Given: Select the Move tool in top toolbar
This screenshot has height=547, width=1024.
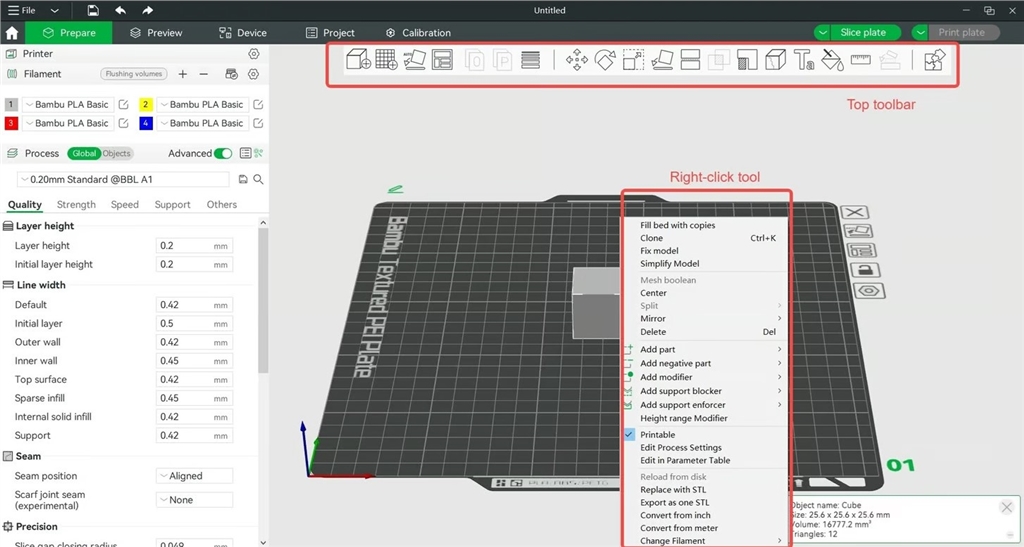Looking at the screenshot, I should tap(577, 61).
